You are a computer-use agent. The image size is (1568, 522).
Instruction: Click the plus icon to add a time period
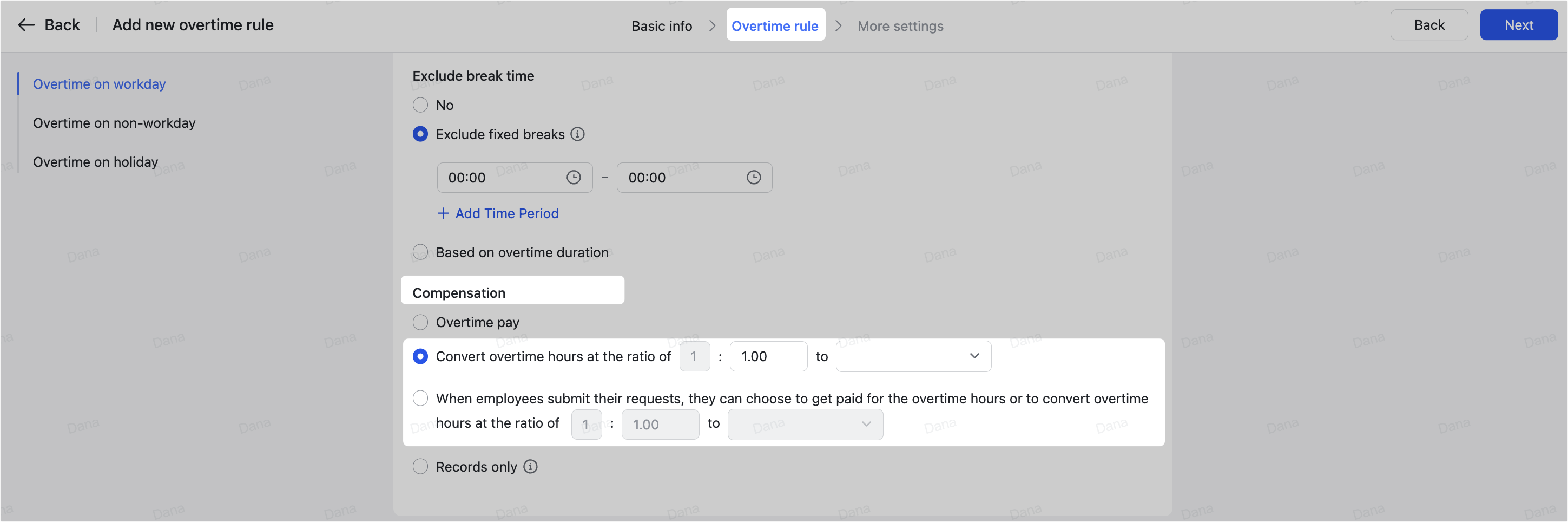[x=443, y=213]
